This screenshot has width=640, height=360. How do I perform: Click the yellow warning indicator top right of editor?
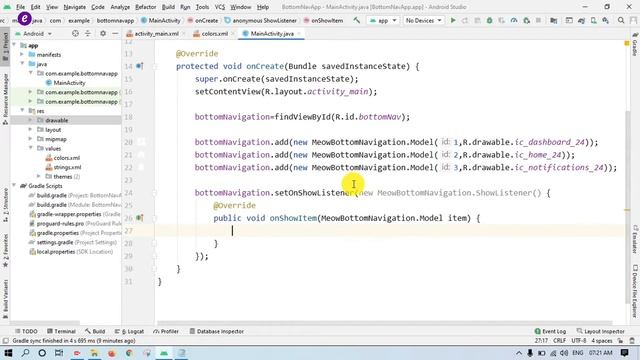pos(627,43)
